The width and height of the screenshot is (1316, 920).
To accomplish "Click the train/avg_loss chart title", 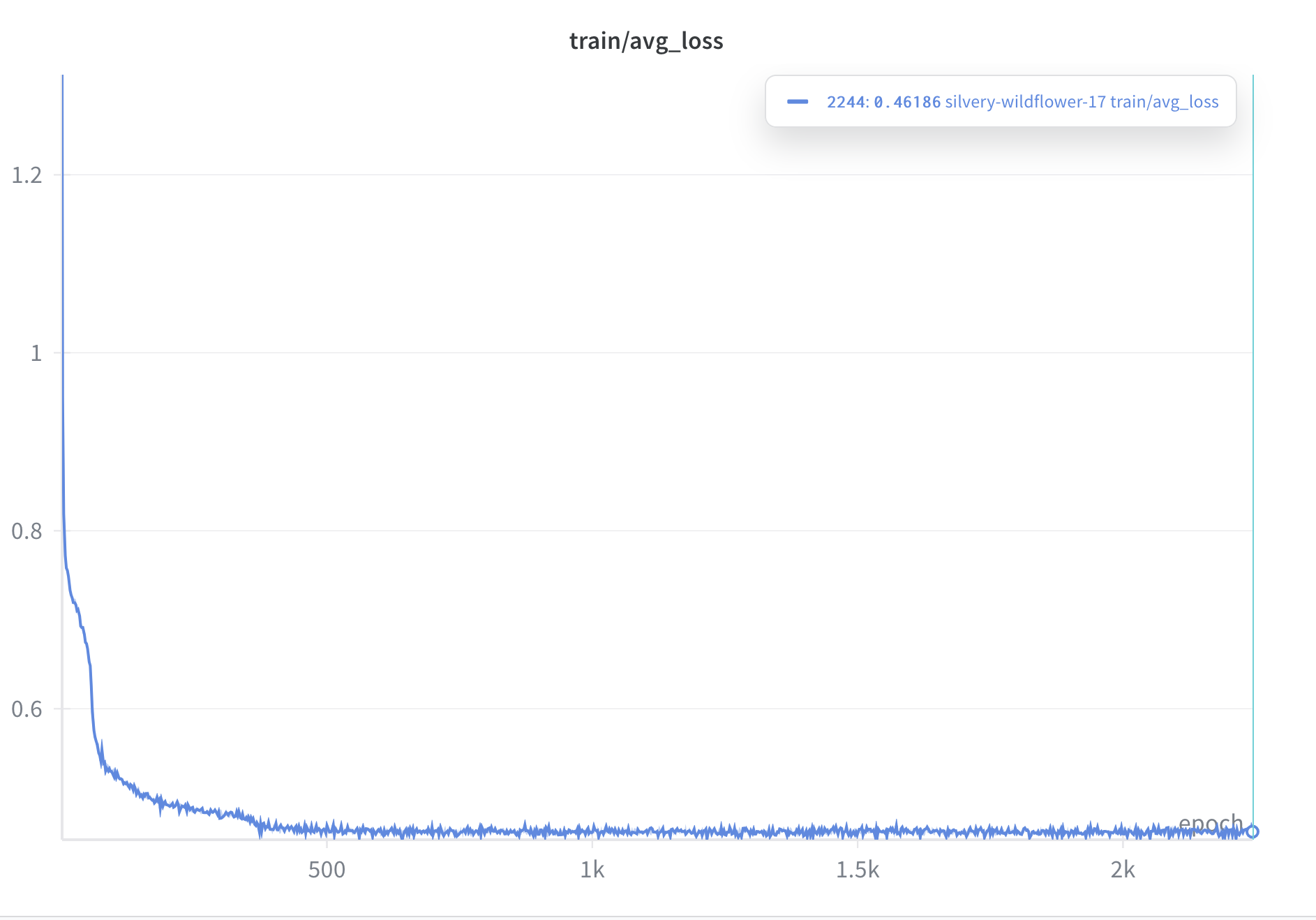I will click(x=646, y=41).
